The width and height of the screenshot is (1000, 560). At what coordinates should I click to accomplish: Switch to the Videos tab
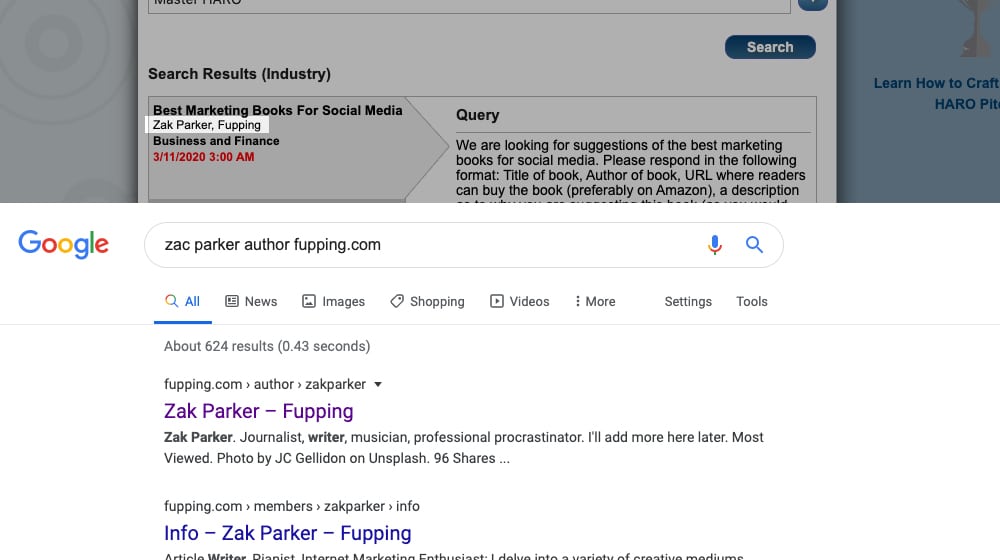point(520,302)
